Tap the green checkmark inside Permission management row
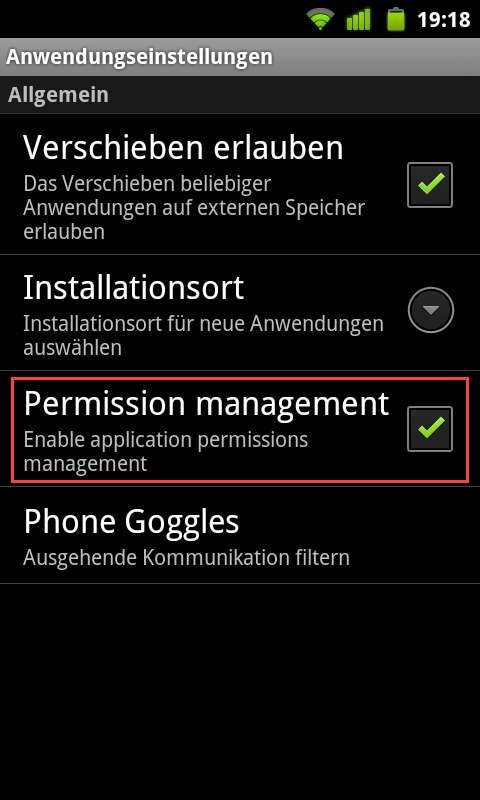 [x=431, y=428]
